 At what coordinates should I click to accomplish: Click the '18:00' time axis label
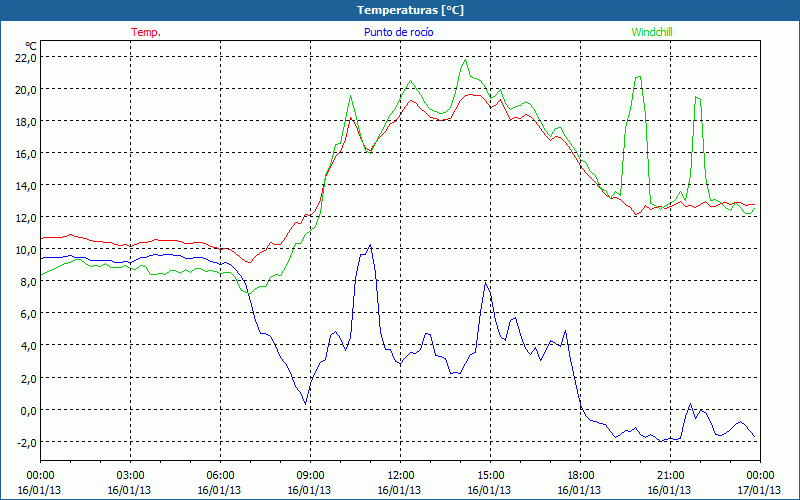tap(581, 475)
